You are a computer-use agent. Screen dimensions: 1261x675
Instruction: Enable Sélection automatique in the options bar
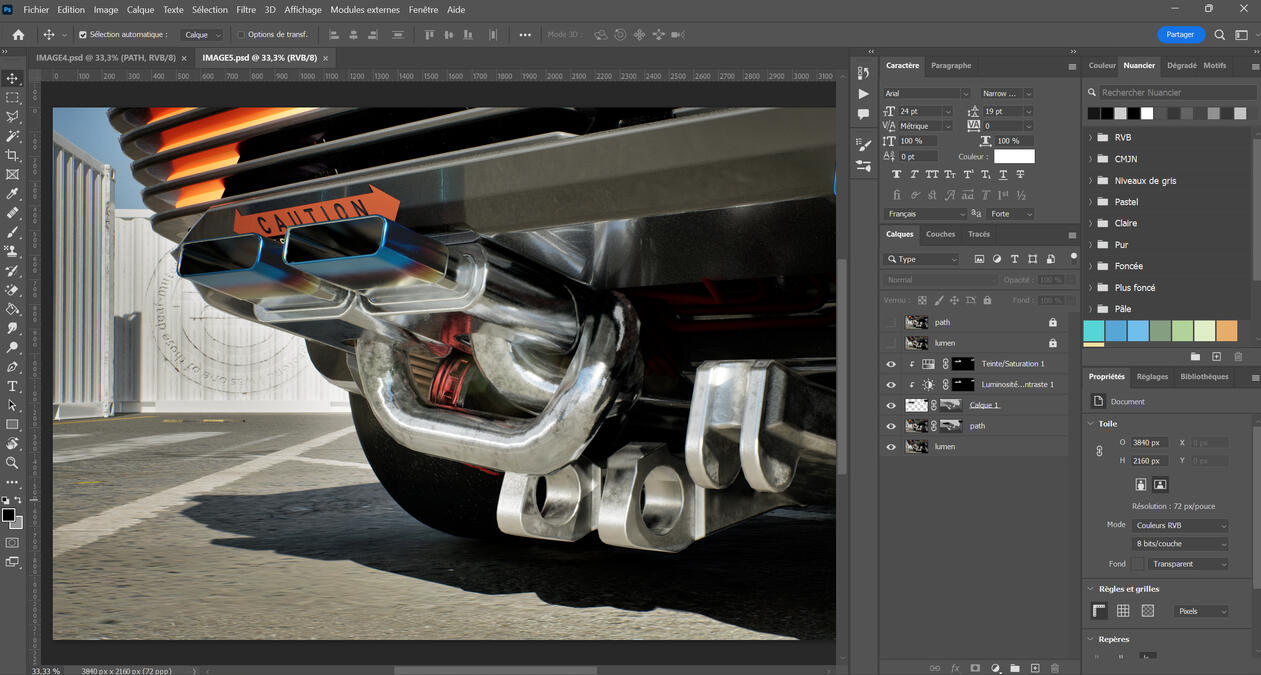tap(85, 34)
